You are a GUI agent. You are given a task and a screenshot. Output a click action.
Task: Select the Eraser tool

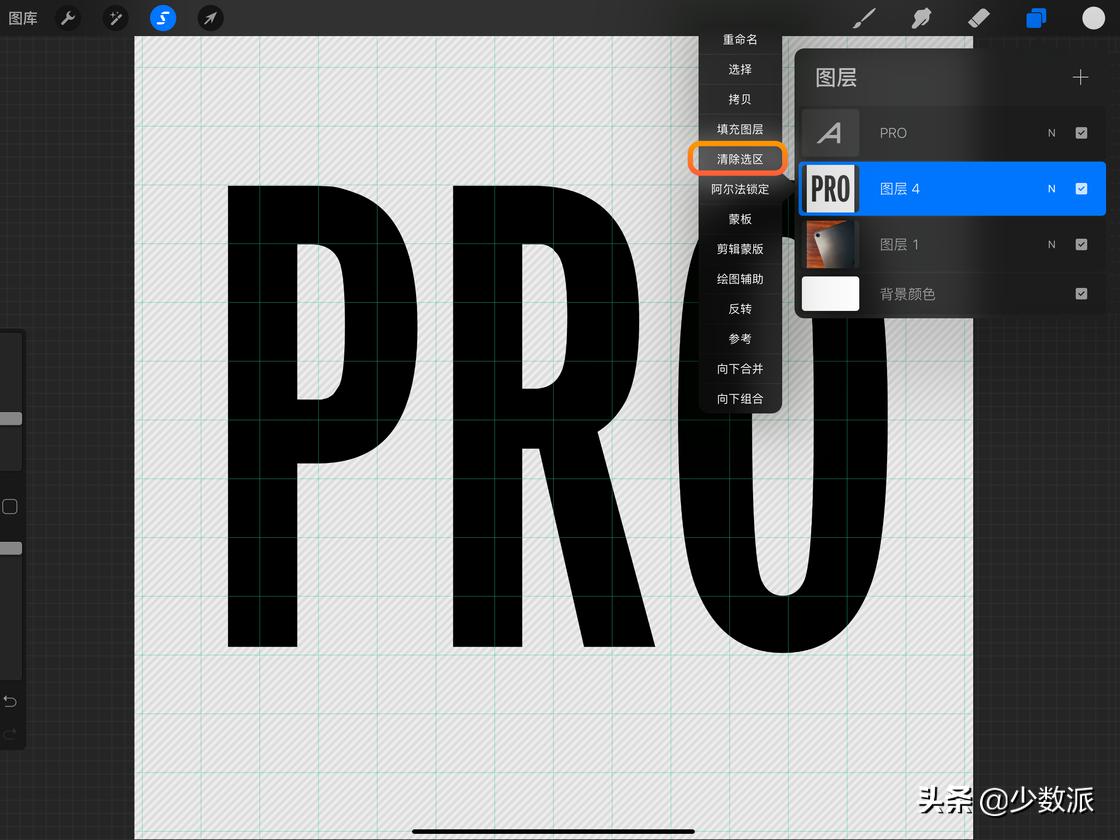coord(979,18)
